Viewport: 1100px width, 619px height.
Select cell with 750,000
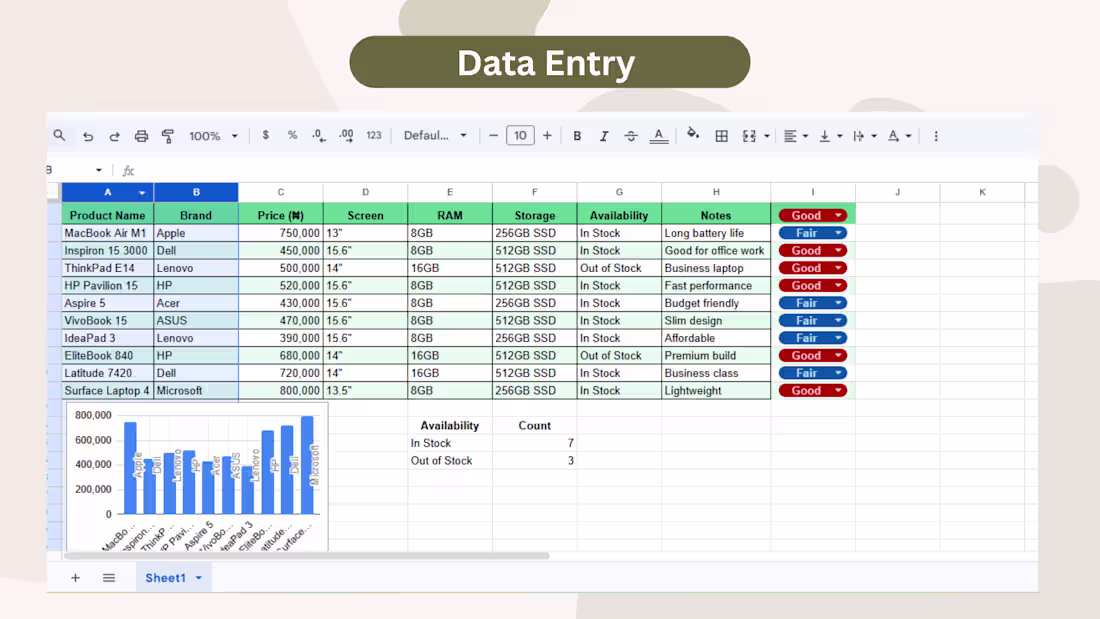pyautogui.click(x=281, y=233)
